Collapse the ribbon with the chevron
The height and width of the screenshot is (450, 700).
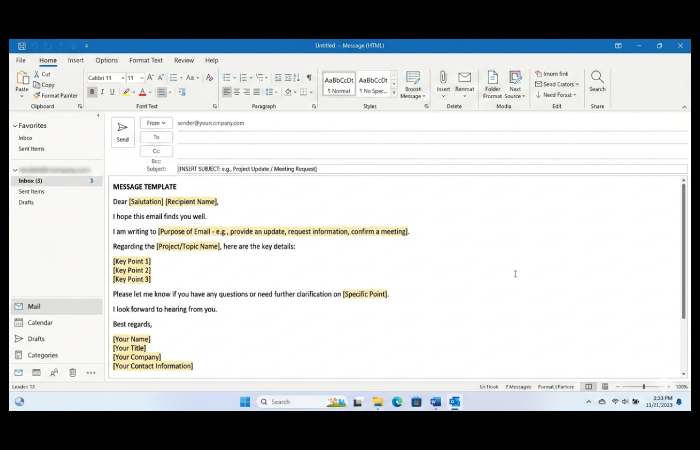click(684, 107)
